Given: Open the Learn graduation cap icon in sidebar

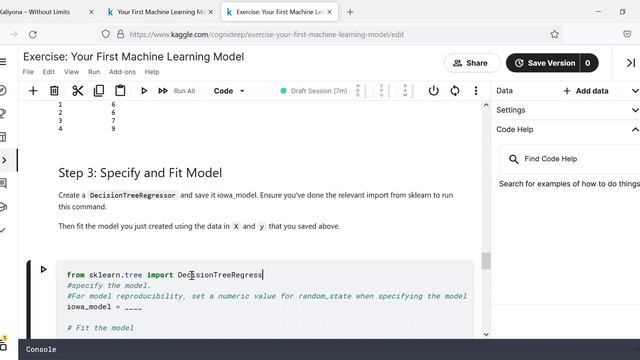Looking at the screenshot, I should pyautogui.click(x=3, y=207).
